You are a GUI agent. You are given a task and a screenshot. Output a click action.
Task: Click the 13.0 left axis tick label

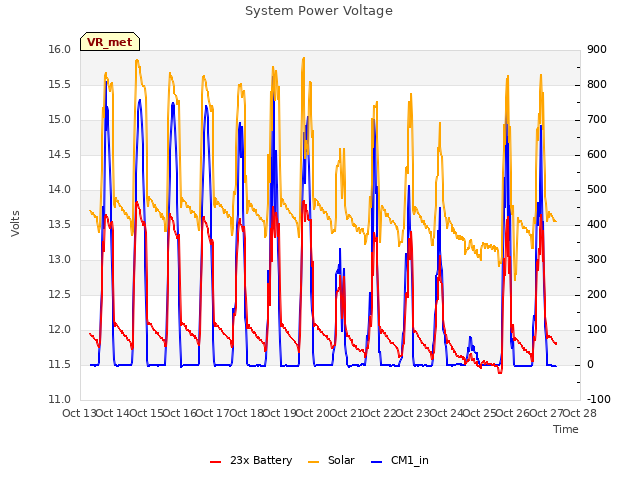click(60, 260)
